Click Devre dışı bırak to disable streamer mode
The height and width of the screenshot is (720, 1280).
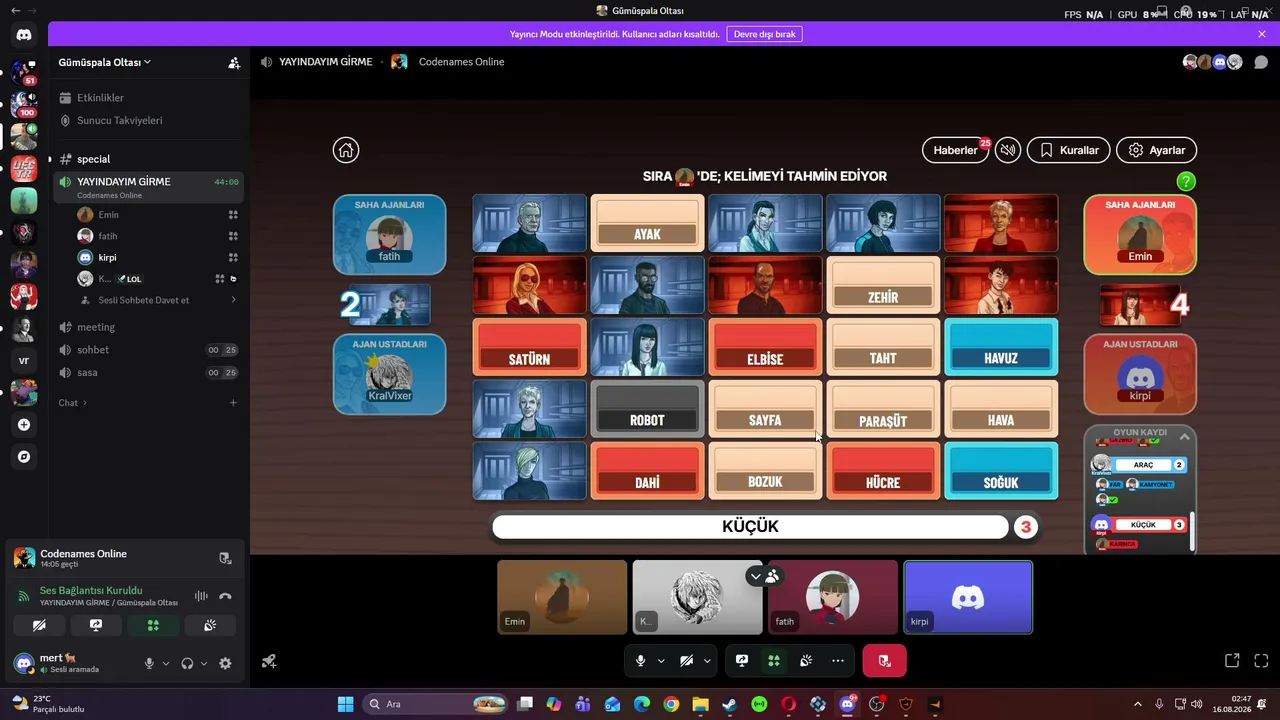[x=764, y=34]
